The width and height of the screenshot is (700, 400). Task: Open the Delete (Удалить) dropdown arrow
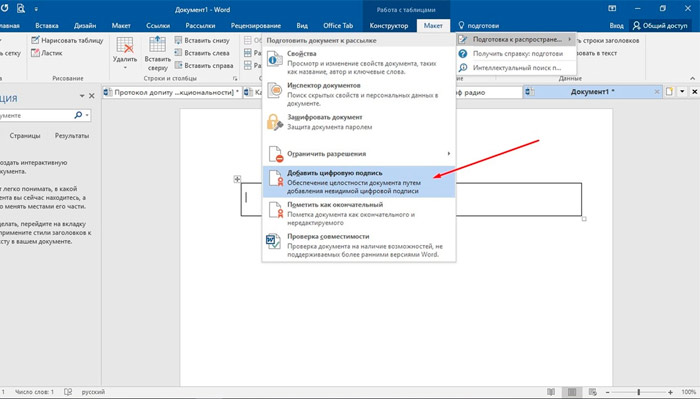tap(125, 68)
